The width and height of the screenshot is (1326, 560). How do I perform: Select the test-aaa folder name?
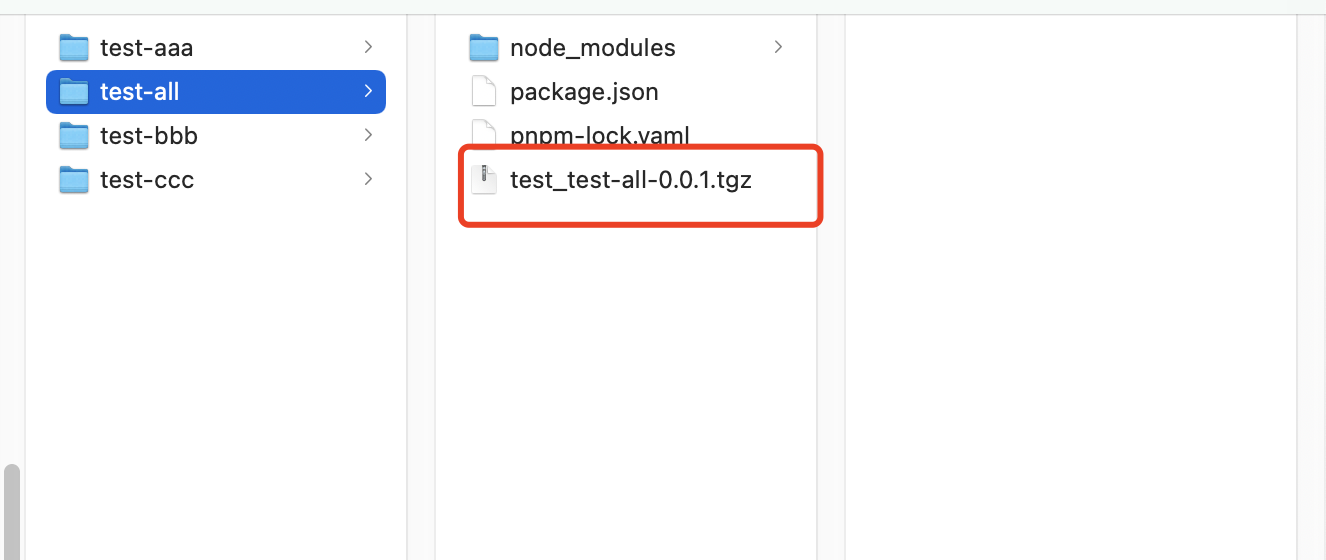[146, 47]
